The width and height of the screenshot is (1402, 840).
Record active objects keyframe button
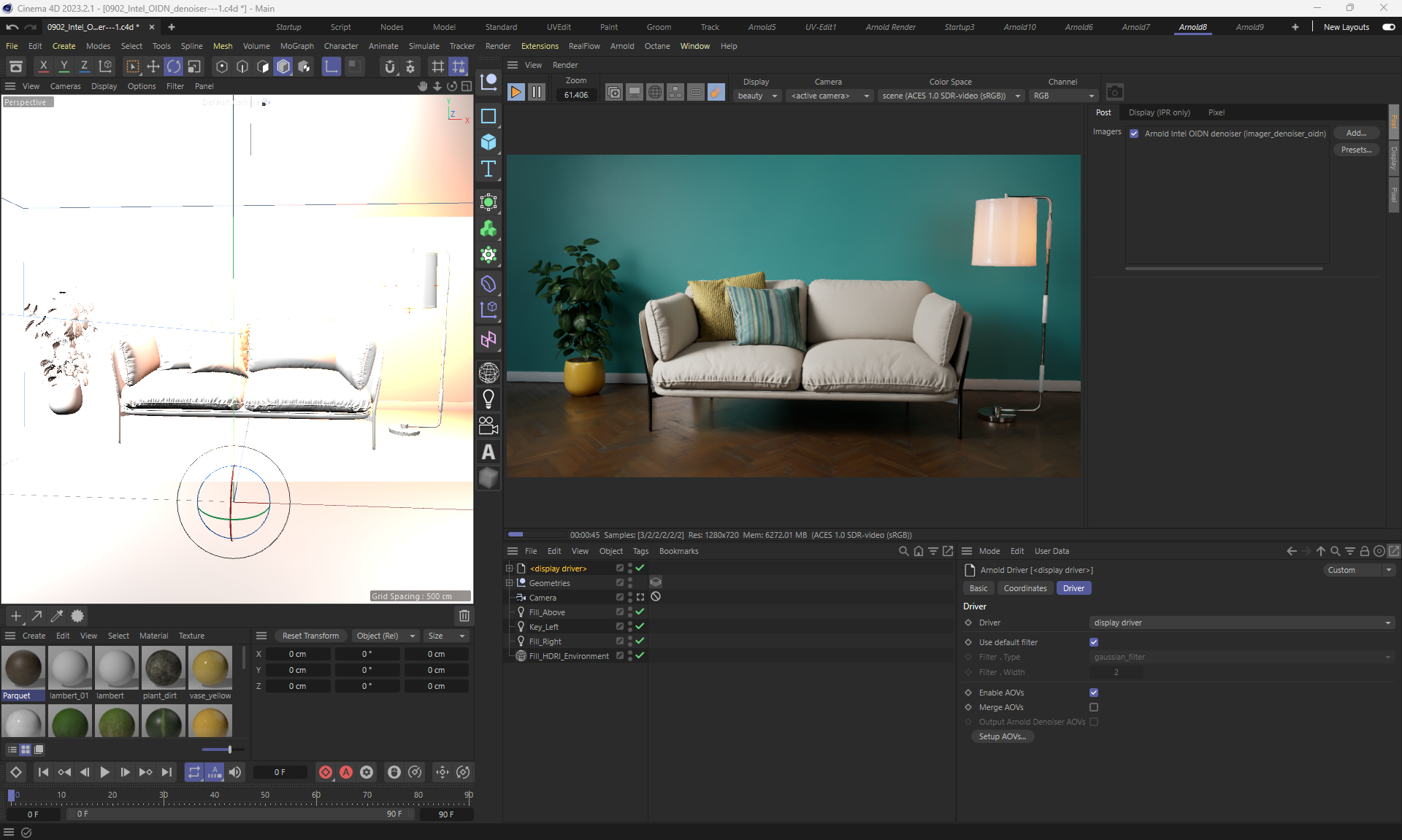click(x=326, y=772)
